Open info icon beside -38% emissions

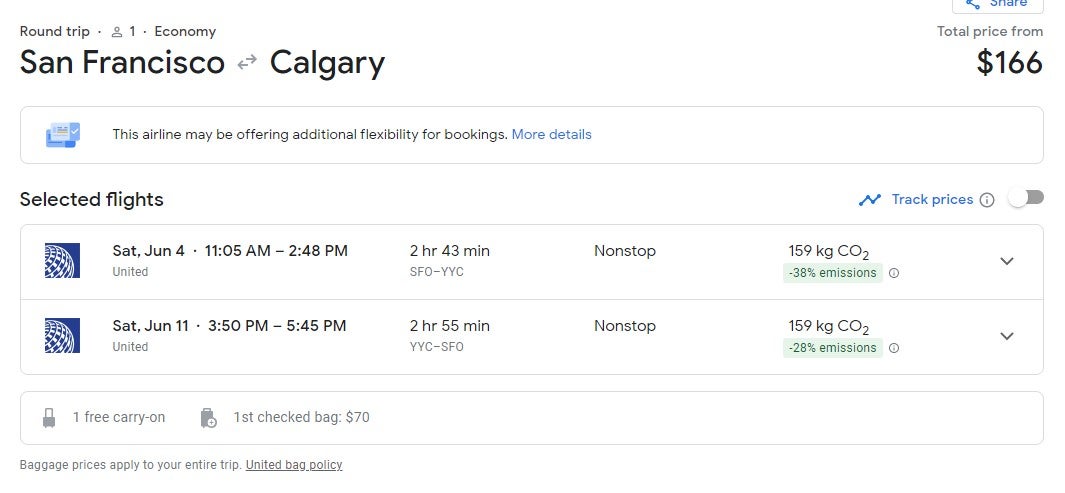pos(894,273)
